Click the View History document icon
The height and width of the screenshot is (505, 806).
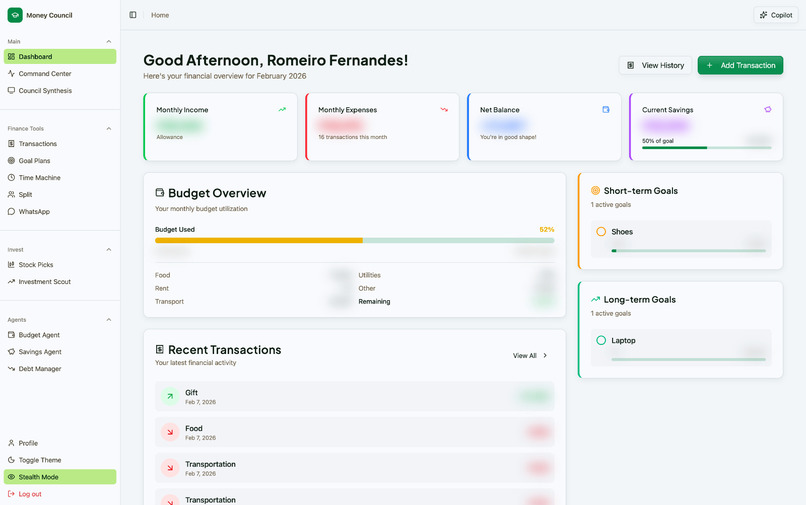(x=630, y=65)
